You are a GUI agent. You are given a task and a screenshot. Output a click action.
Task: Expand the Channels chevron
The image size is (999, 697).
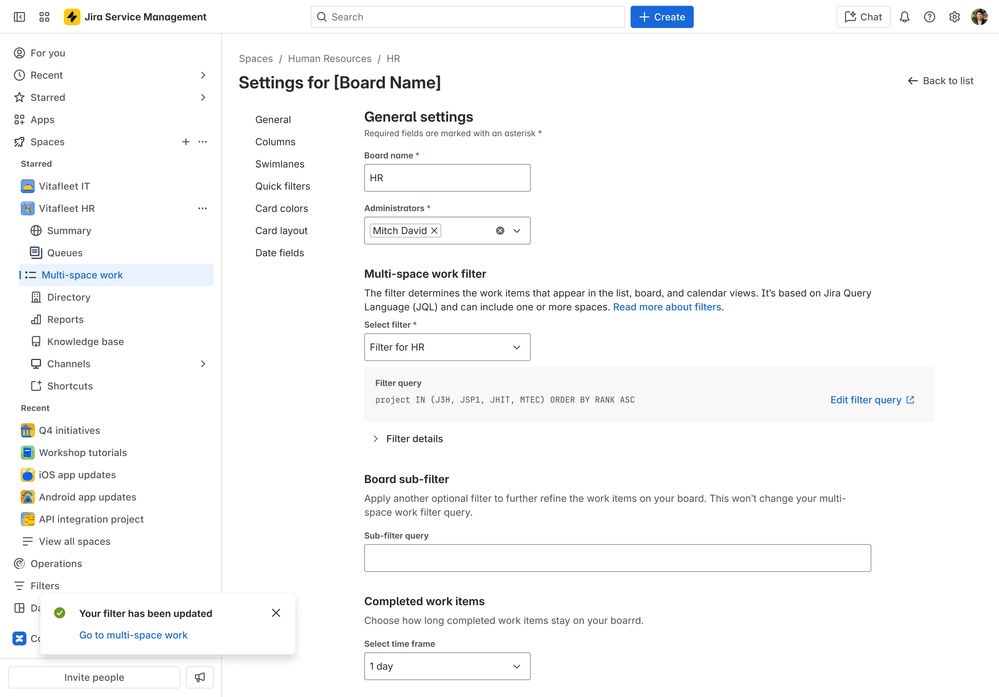click(x=203, y=364)
